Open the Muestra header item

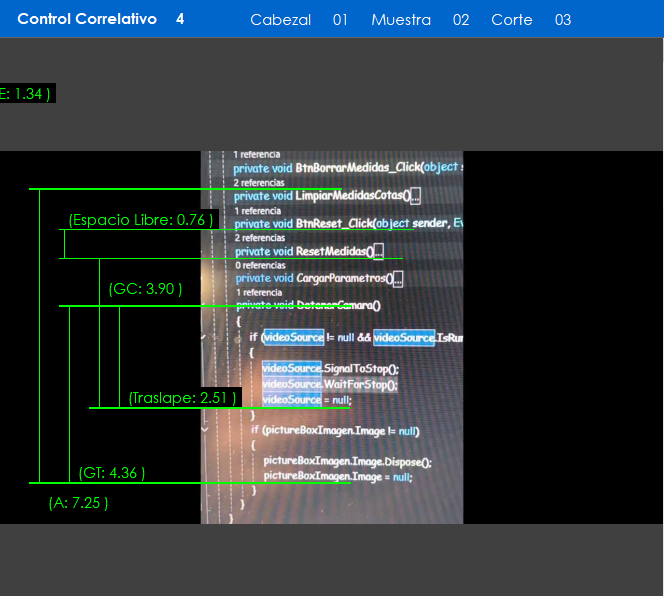coord(400,20)
